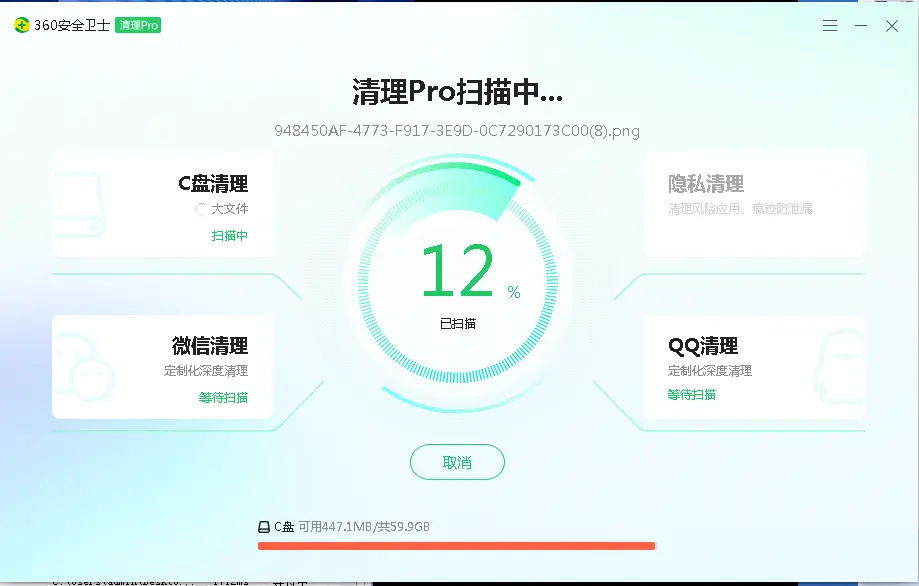This screenshot has width=919, height=586.
Task: Click 等待扫描 under 微信清理
Action: 223,397
